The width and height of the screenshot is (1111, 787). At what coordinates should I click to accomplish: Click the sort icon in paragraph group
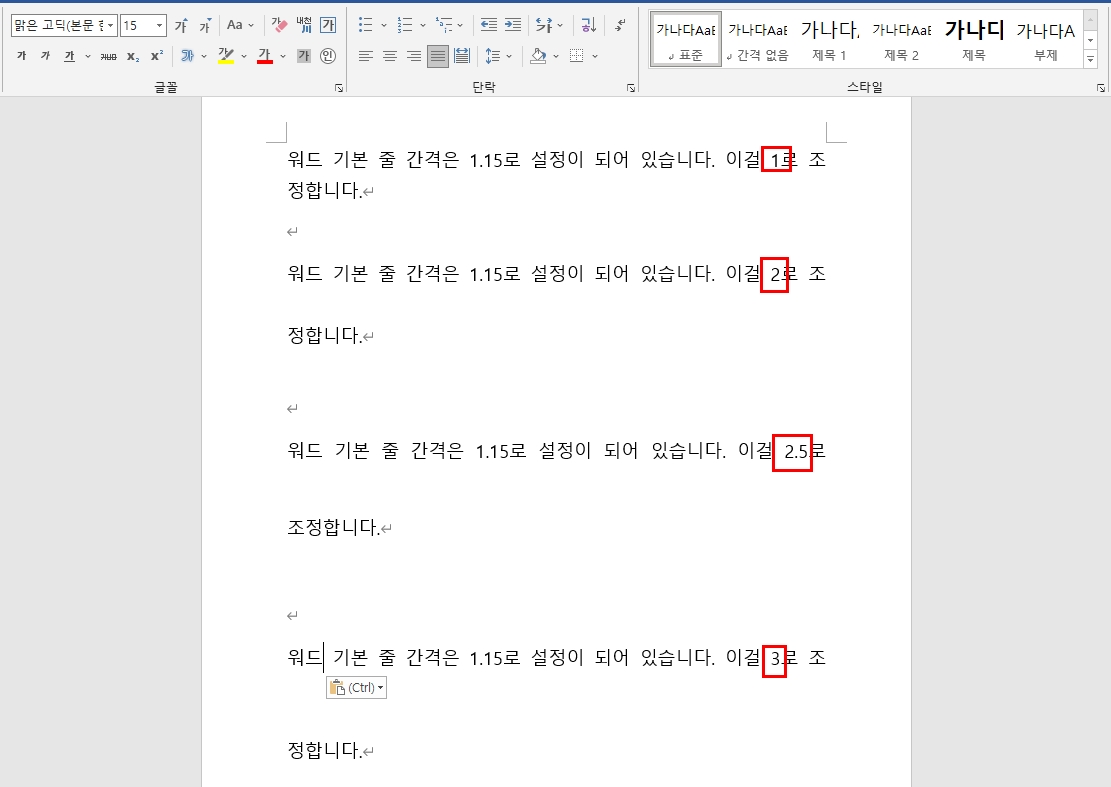click(588, 26)
